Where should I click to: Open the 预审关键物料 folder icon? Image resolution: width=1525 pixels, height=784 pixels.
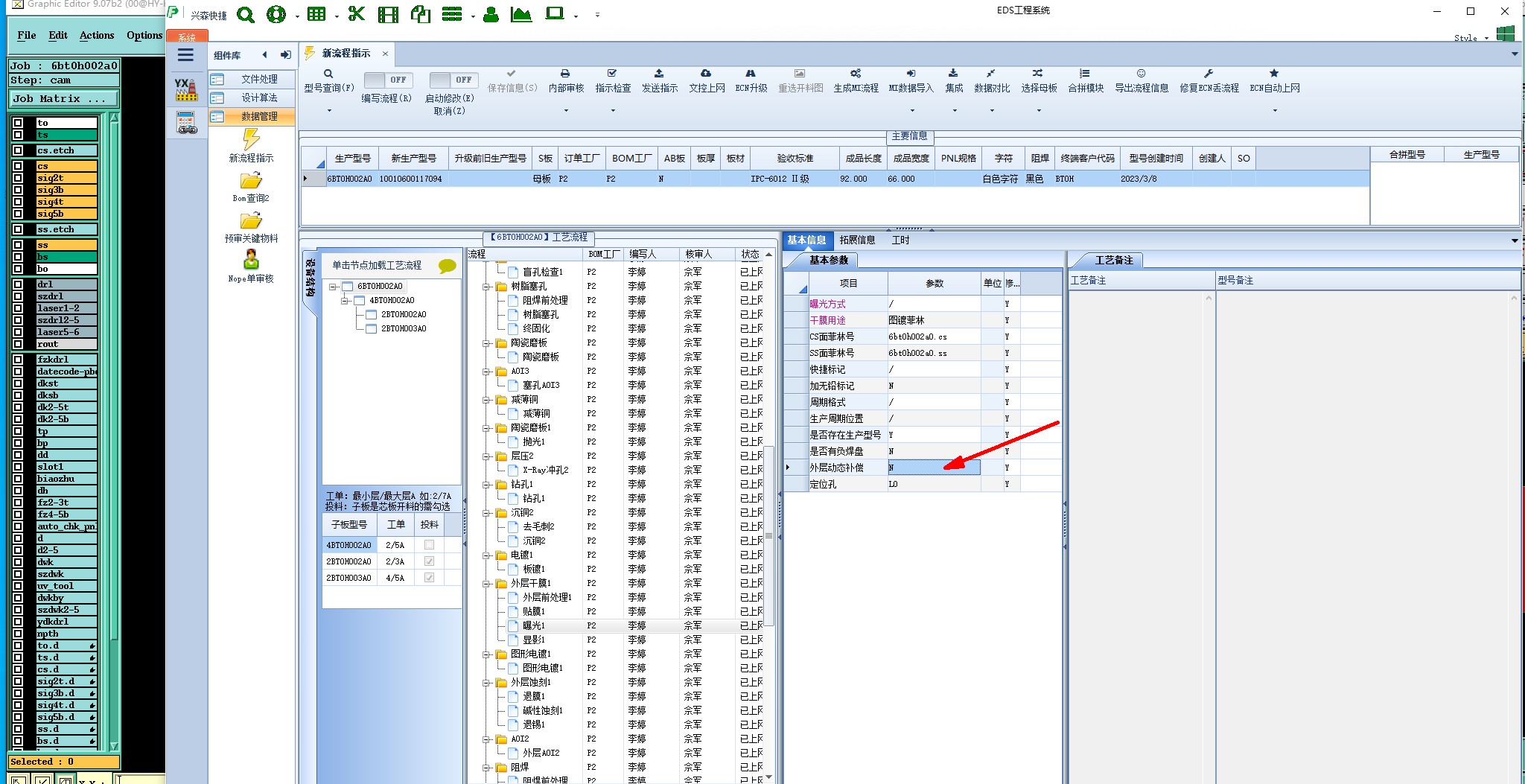coord(251,221)
